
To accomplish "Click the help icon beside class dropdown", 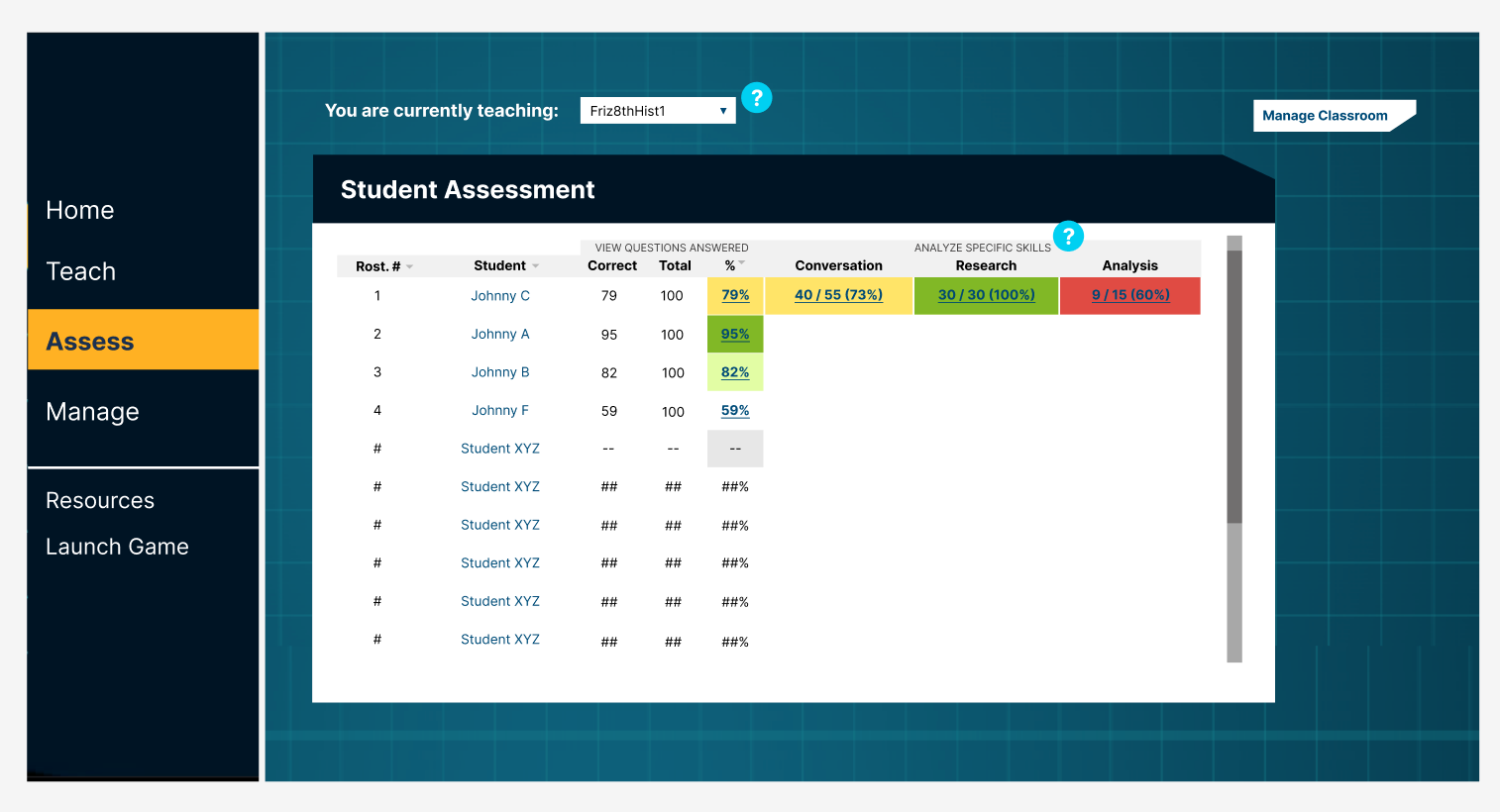I will [756, 97].
